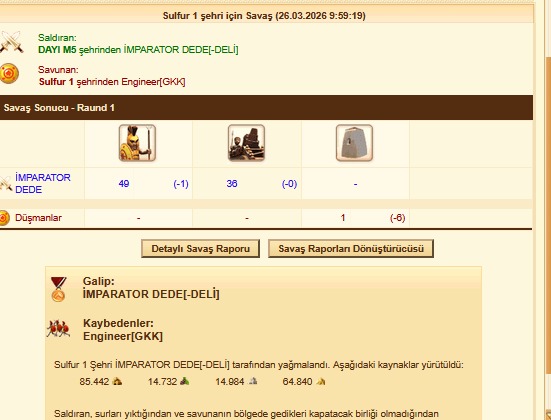
Task: Click the Kaybedenler losers label
Action: point(118,323)
